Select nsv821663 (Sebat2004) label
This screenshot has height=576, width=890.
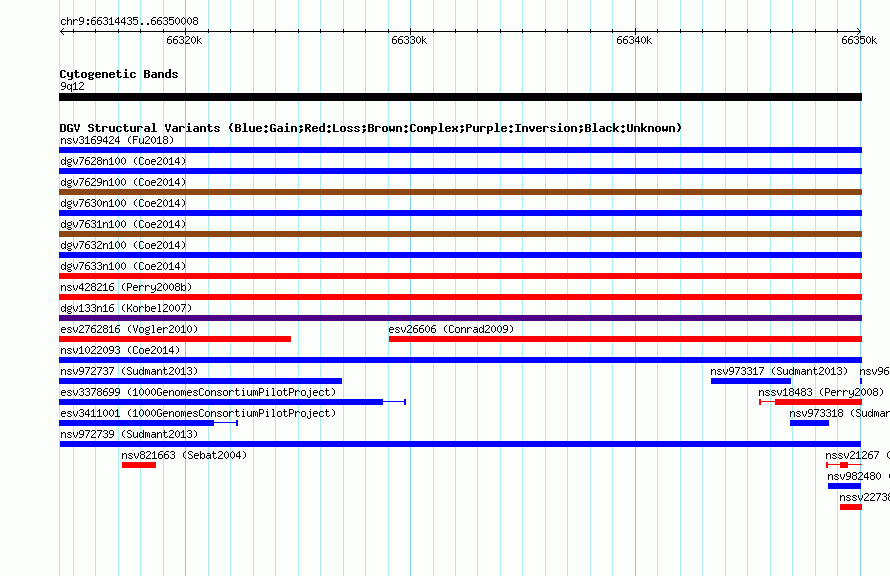(x=184, y=455)
